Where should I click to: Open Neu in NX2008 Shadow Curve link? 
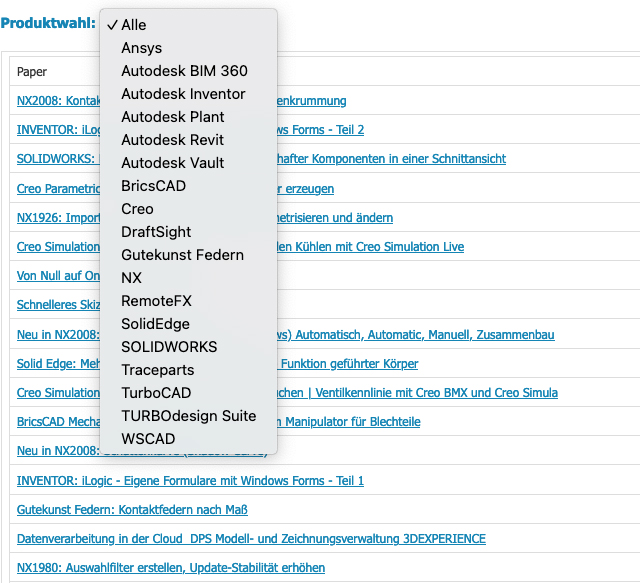(x=58, y=451)
